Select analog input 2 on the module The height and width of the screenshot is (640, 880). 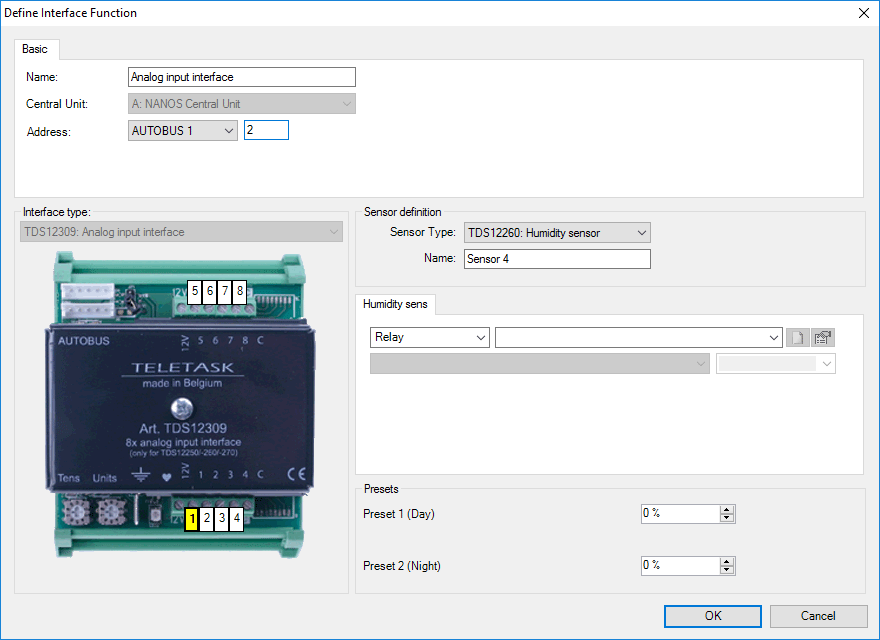tap(206, 519)
